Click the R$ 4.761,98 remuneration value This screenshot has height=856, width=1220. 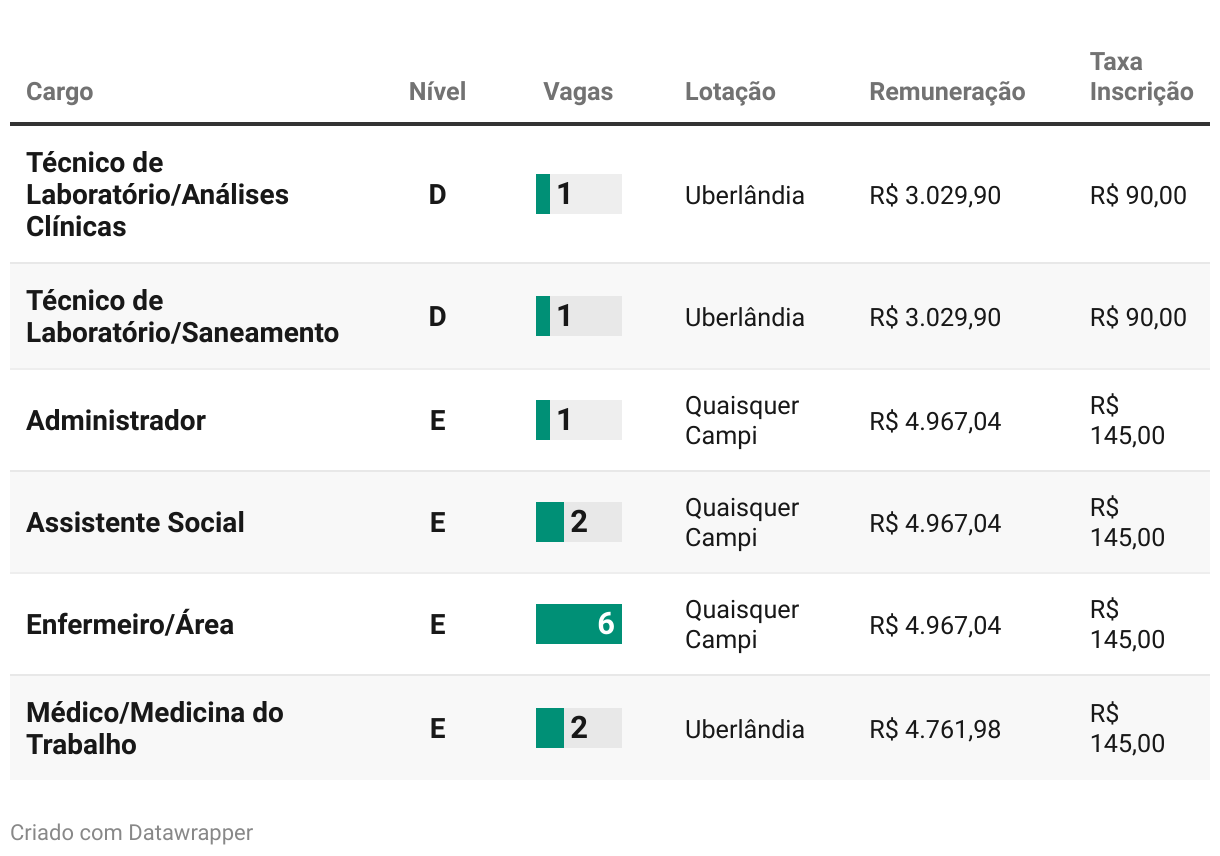pyautogui.click(x=935, y=729)
